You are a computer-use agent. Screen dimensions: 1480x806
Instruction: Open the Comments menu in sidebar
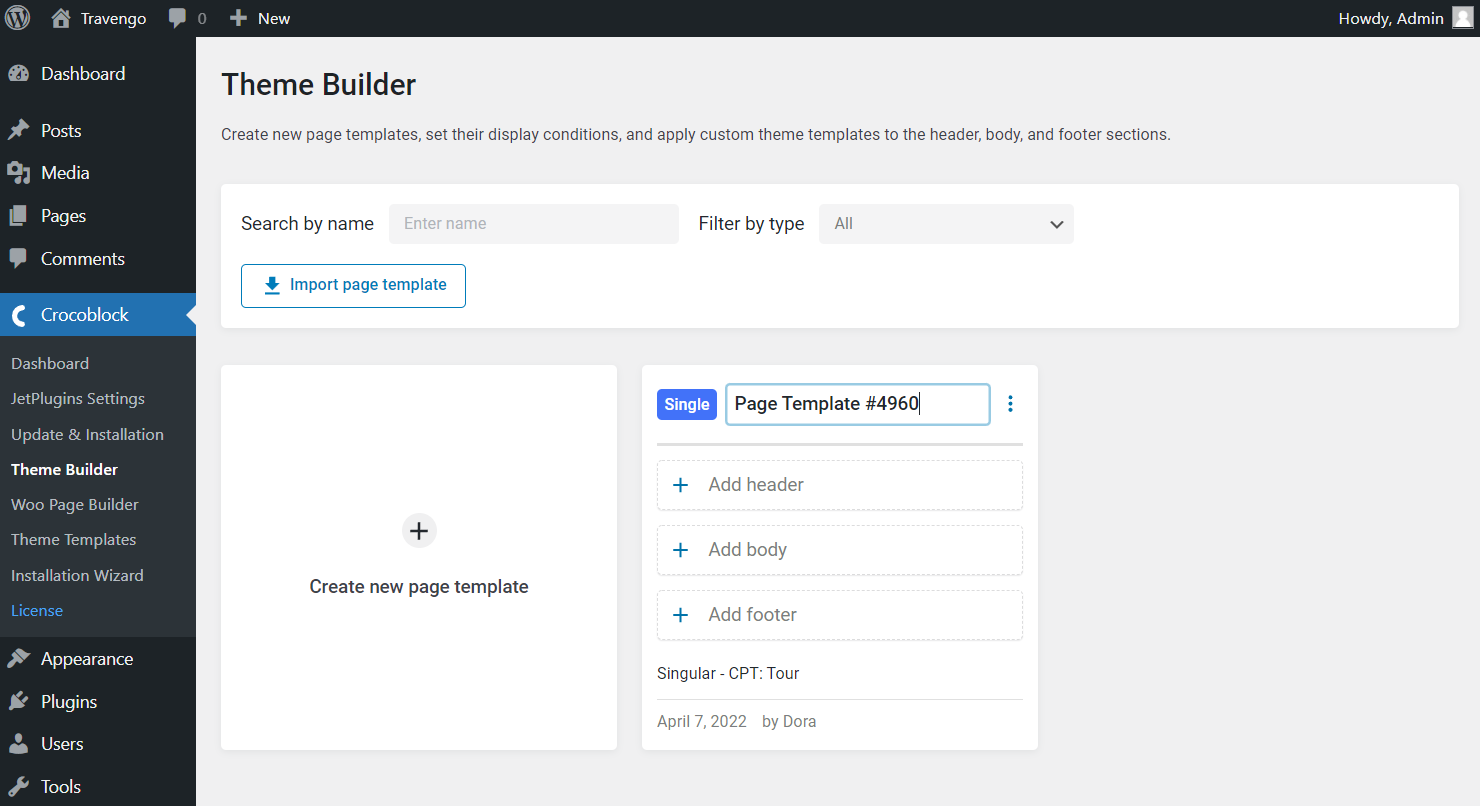[98, 259]
